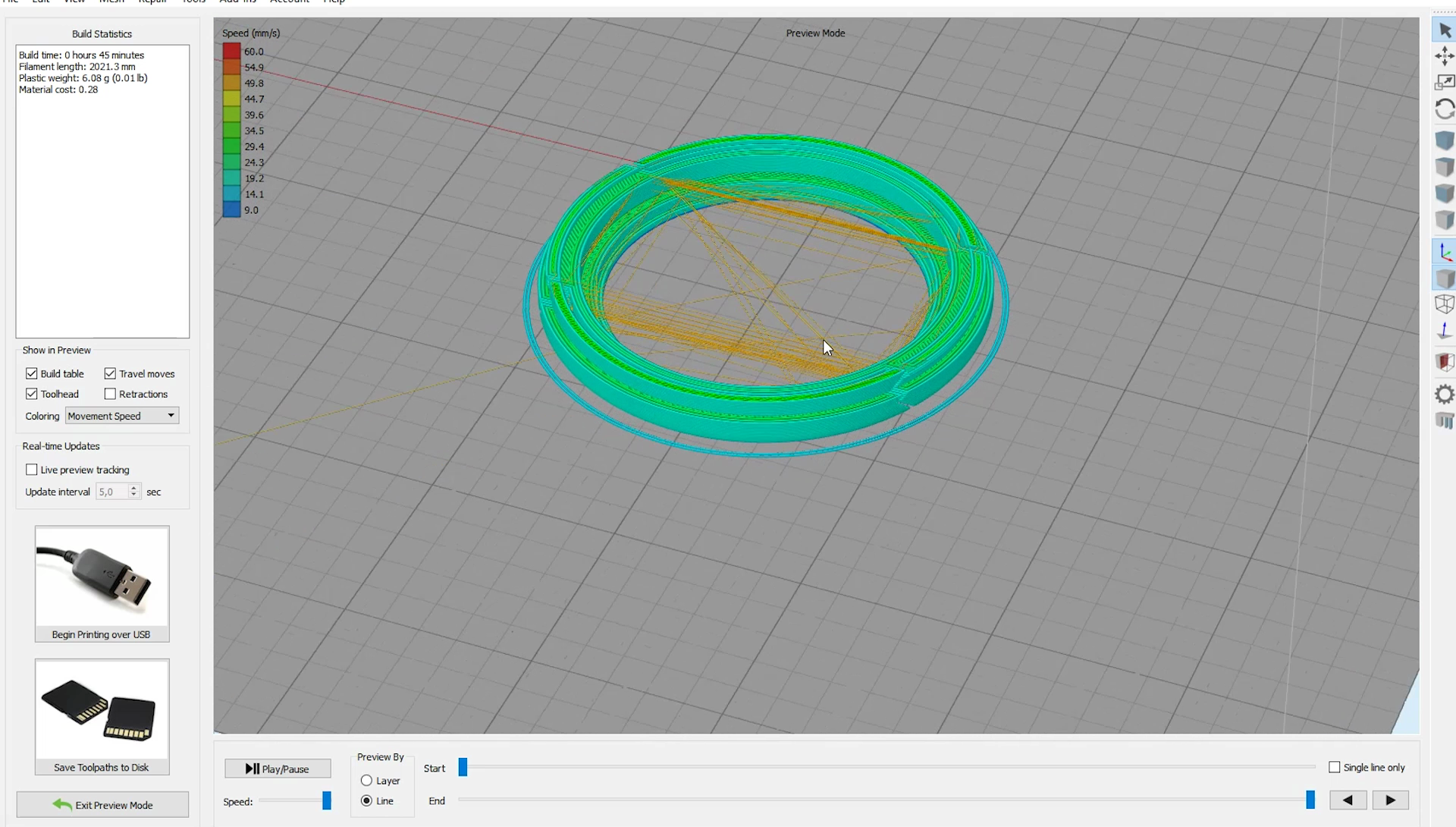Image resolution: width=1456 pixels, height=827 pixels.
Task: Click the Build Statistics heading
Action: tap(102, 33)
